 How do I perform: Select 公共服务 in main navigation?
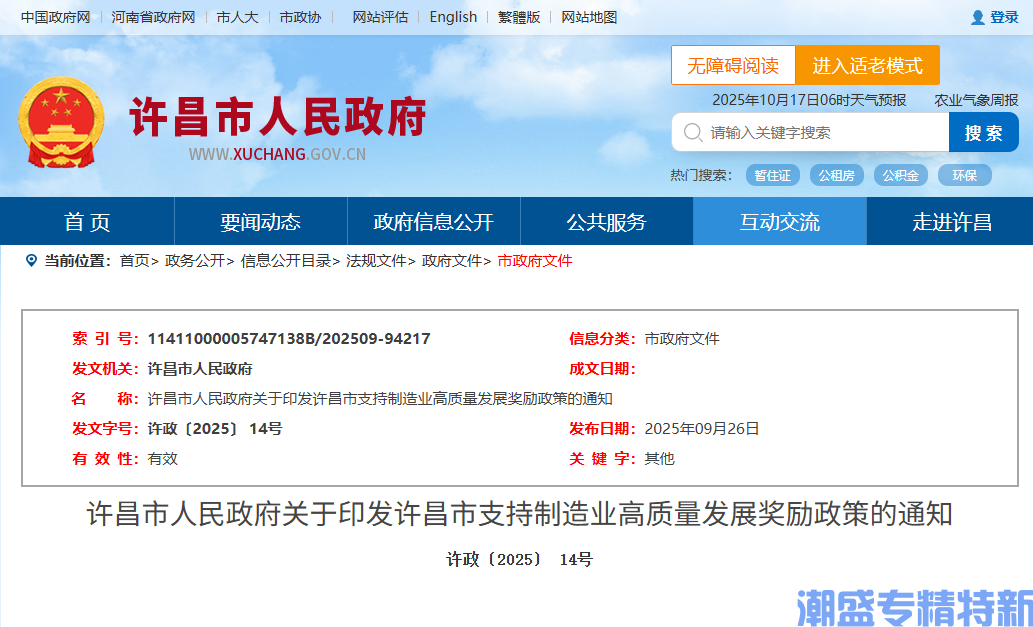606,222
